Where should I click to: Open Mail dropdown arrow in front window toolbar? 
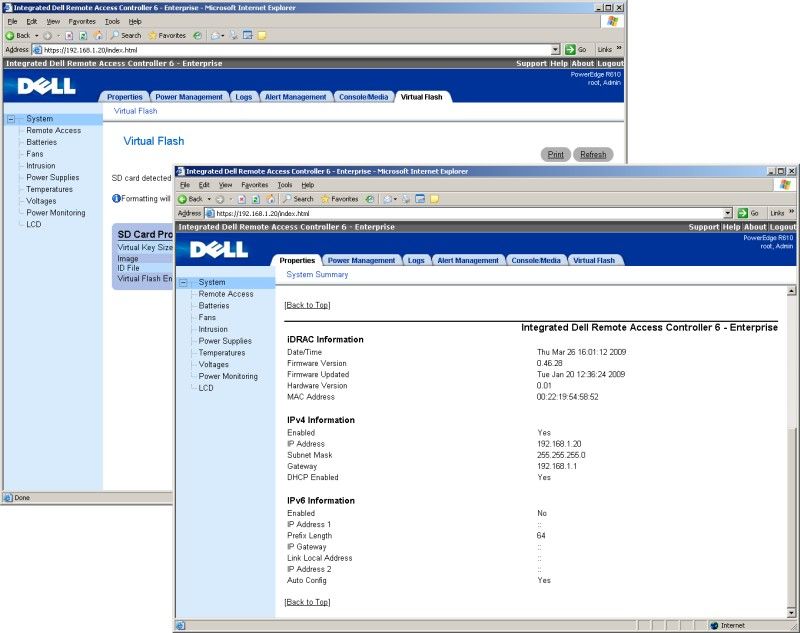pyautogui.click(x=395, y=199)
